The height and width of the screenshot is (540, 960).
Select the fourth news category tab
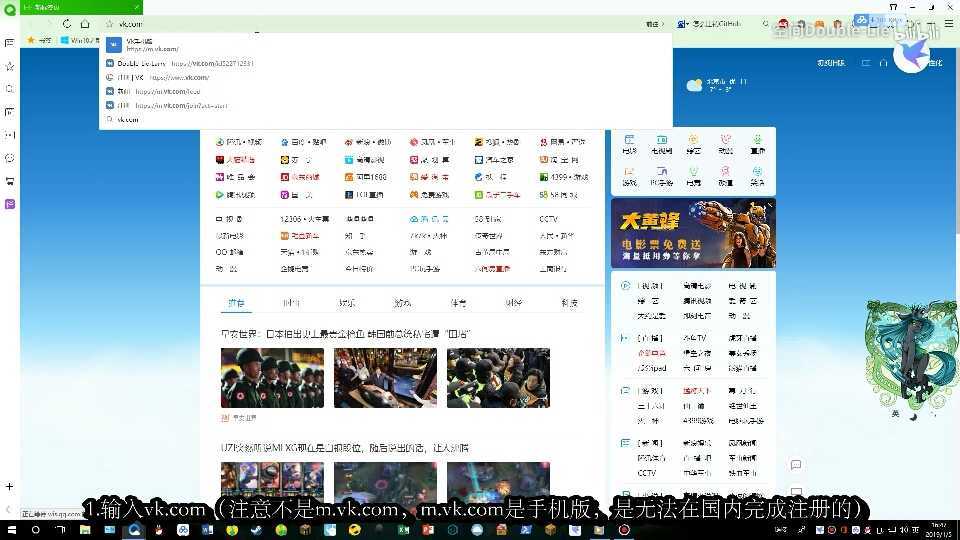(402, 303)
